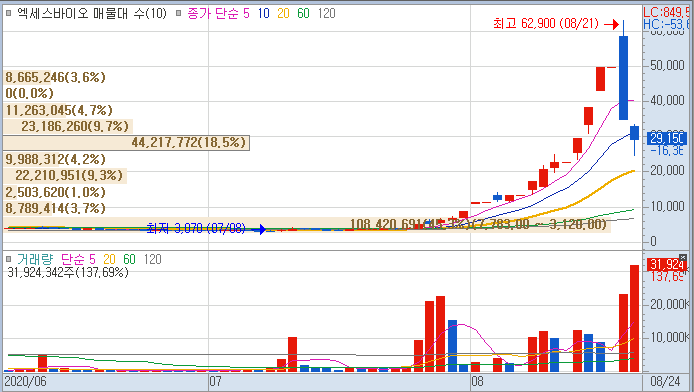694x392 pixels.
Task: Click the blue 10-period MA legend
Action: click(263, 14)
